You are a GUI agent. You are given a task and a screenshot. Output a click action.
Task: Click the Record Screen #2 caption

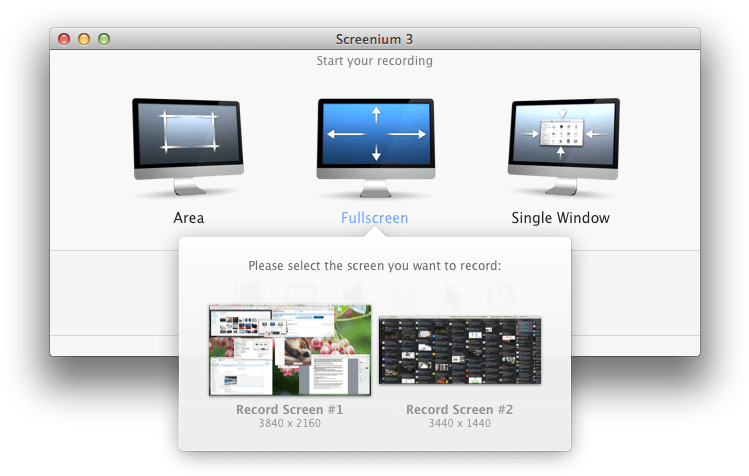point(460,410)
